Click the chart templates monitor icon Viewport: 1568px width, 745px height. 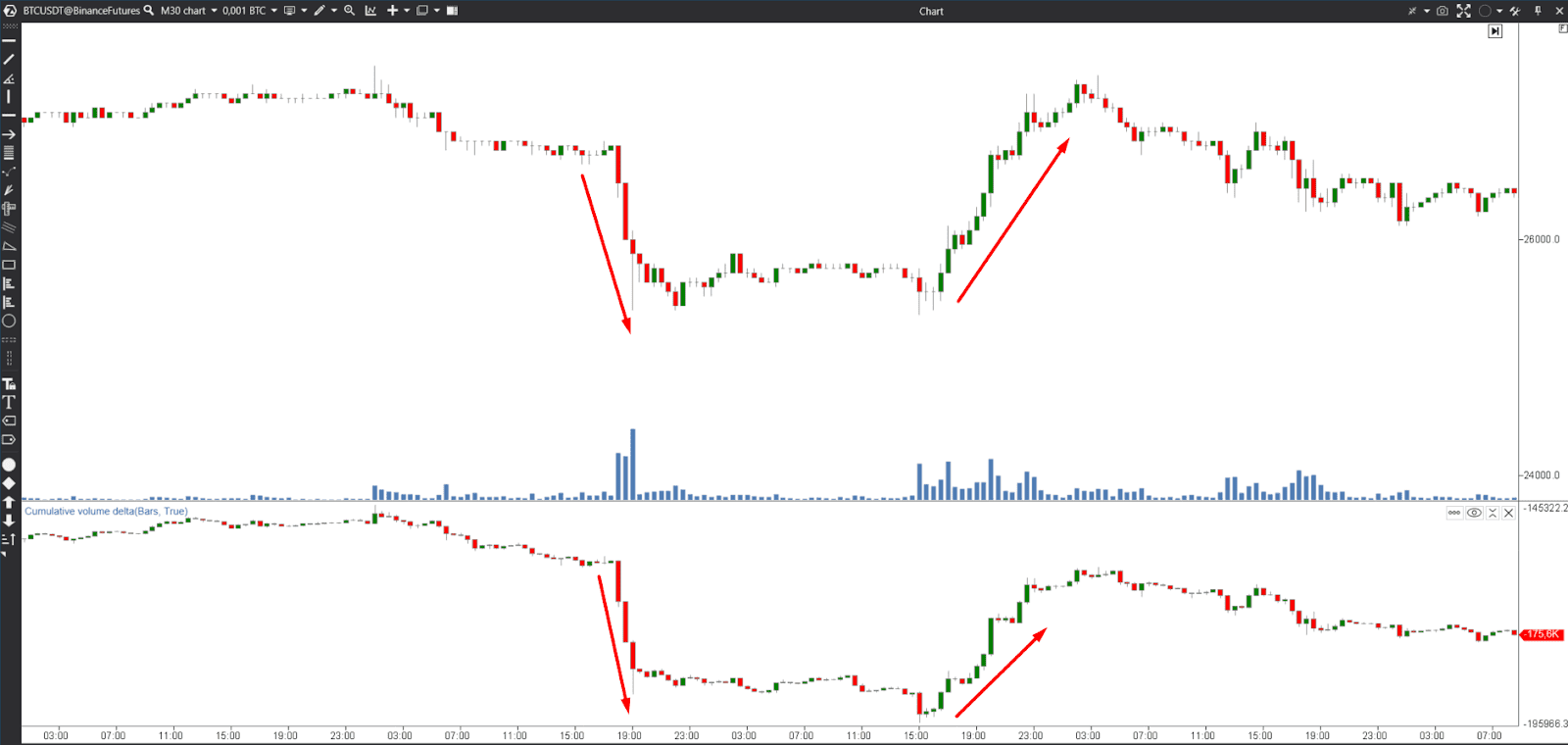click(x=289, y=11)
